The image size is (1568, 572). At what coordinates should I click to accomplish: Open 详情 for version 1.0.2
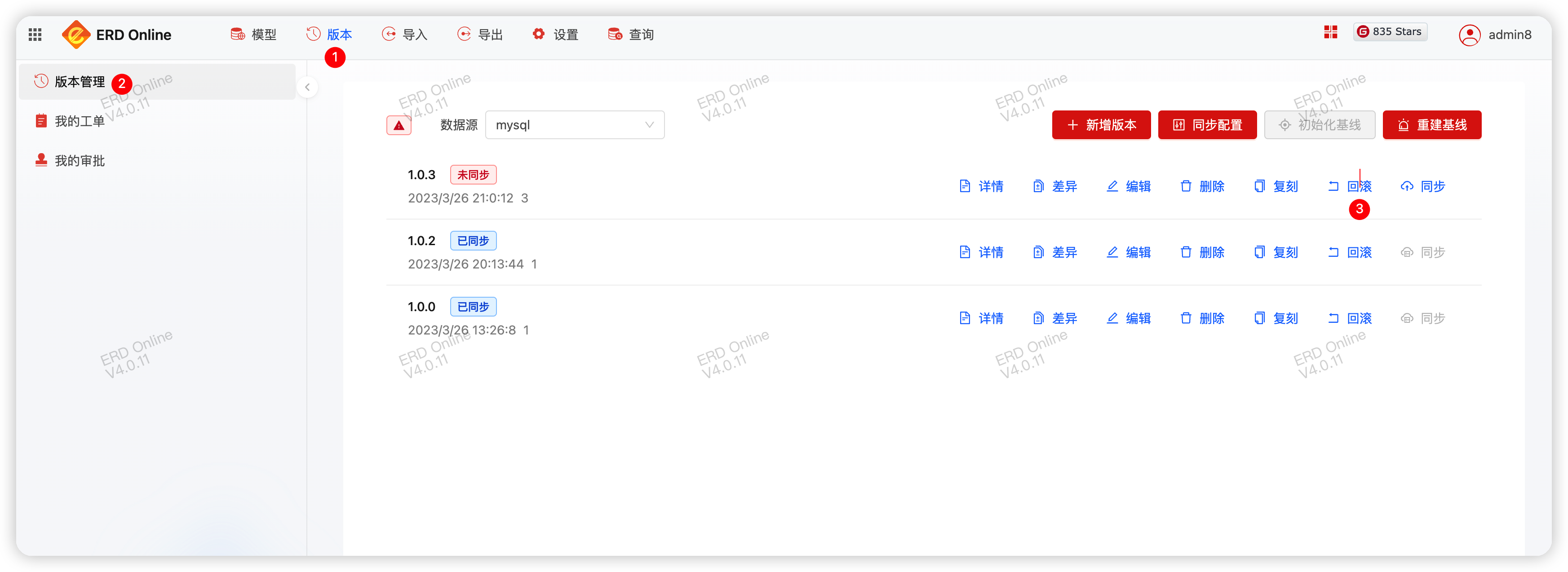(981, 252)
